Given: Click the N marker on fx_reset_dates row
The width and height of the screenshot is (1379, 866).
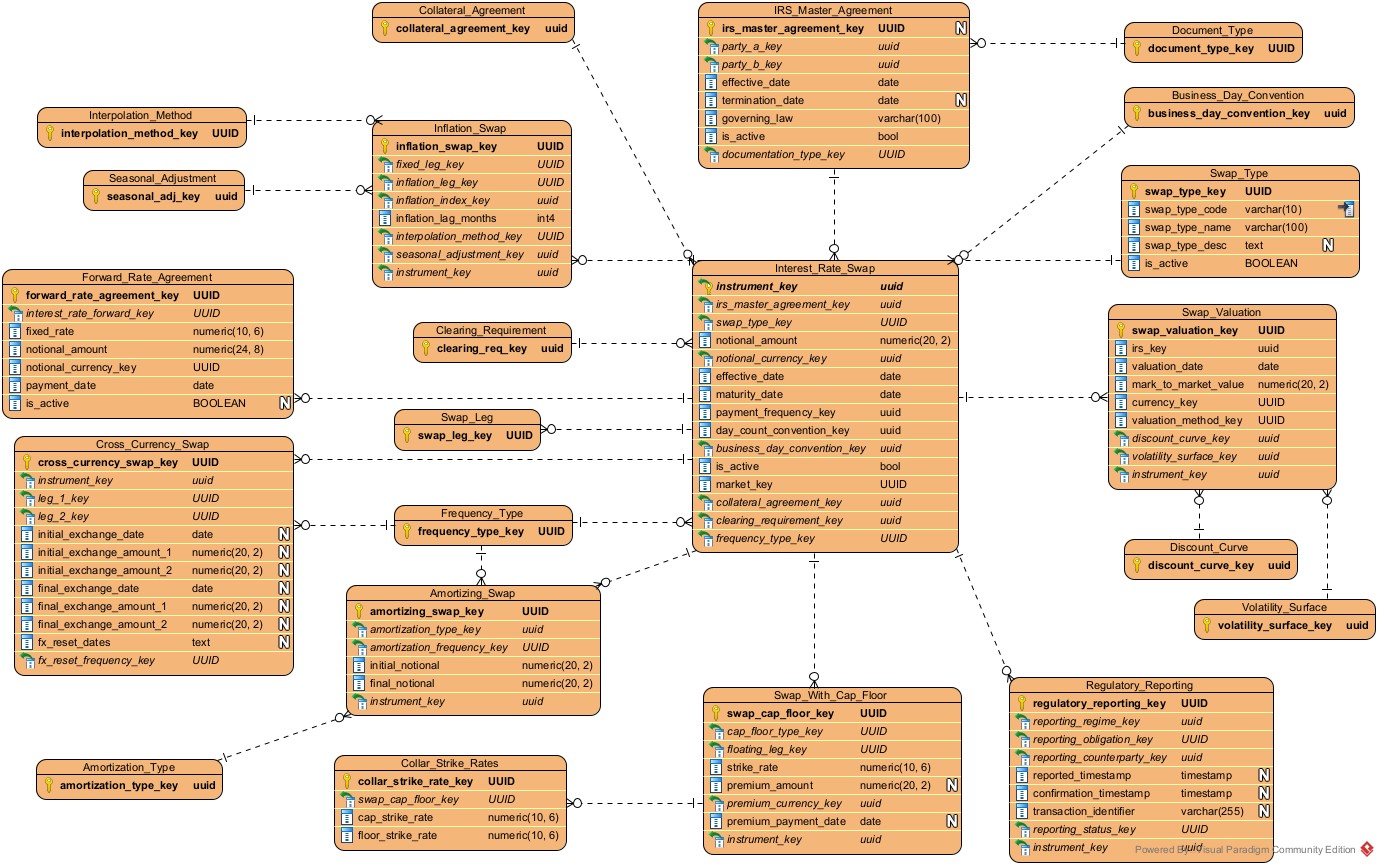Looking at the screenshot, I should [284, 643].
